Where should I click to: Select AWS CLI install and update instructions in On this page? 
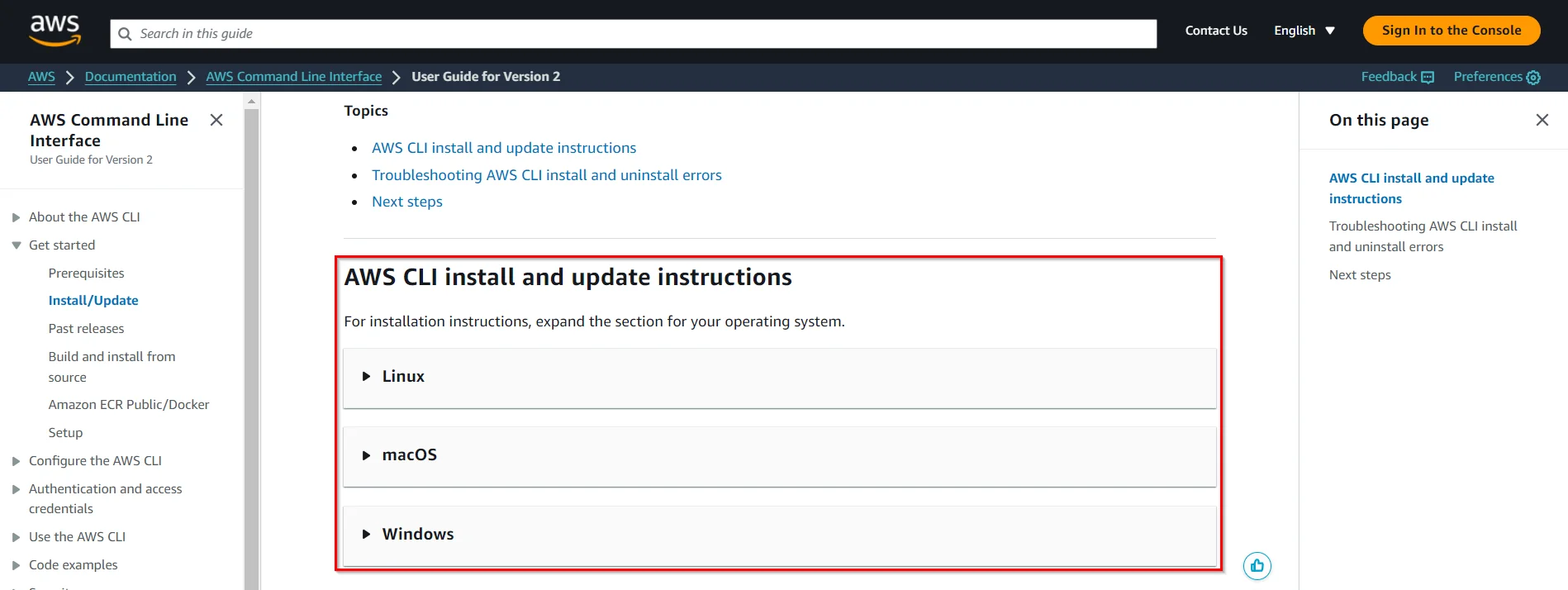click(x=1412, y=188)
